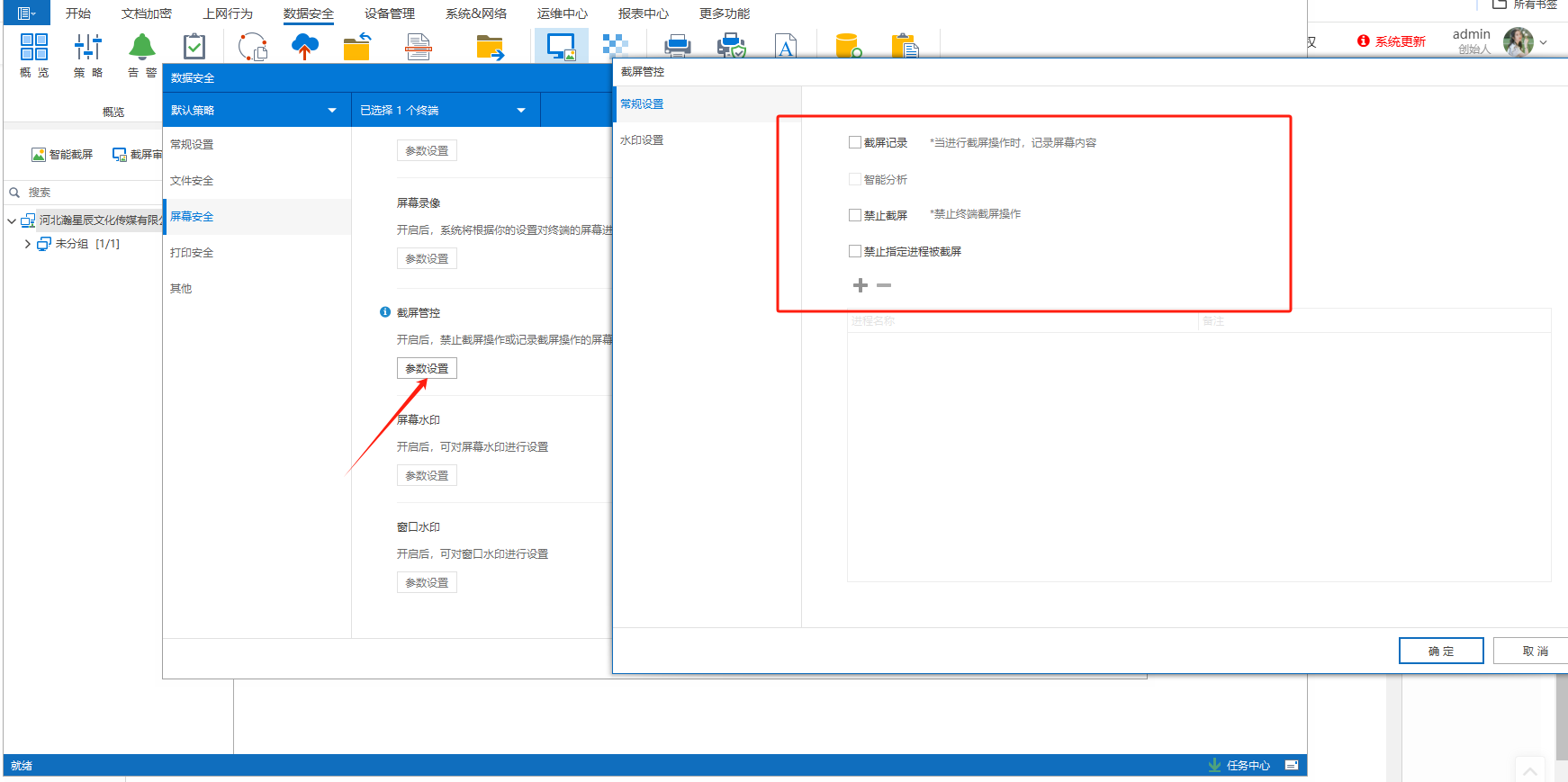The height and width of the screenshot is (782, 1568).
Task: Click the search magnifier icon
Action: pos(14,193)
